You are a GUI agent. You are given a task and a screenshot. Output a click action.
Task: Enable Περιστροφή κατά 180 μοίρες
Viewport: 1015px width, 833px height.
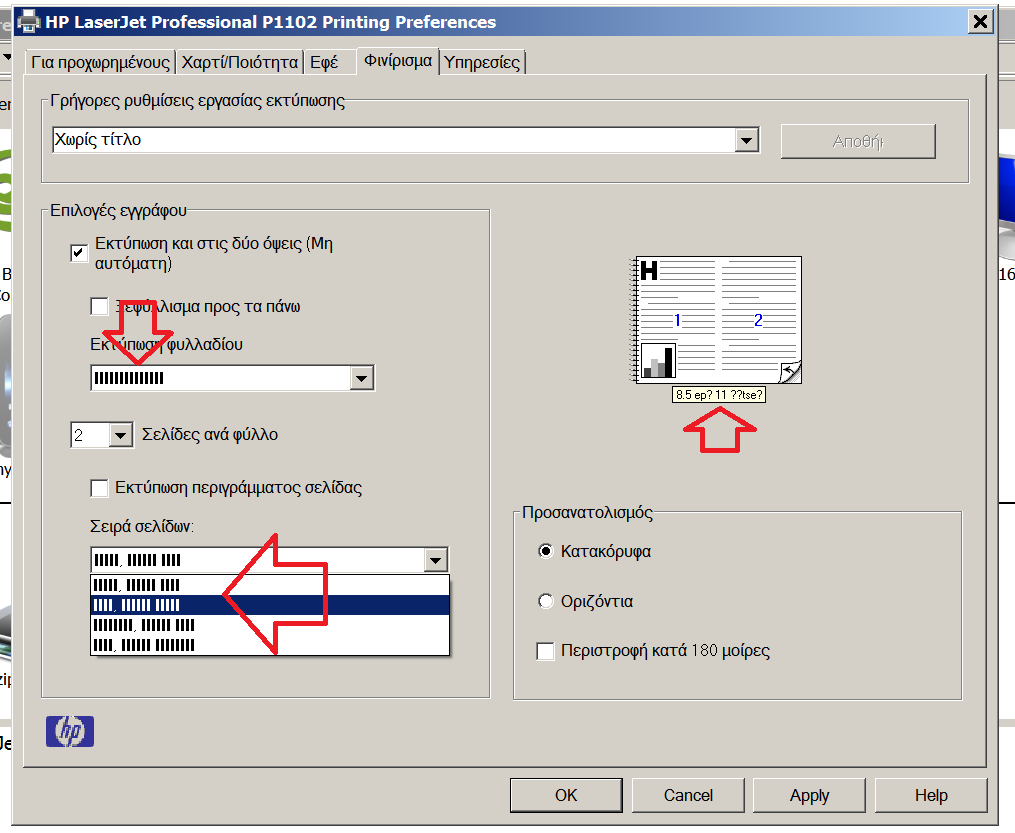click(545, 651)
